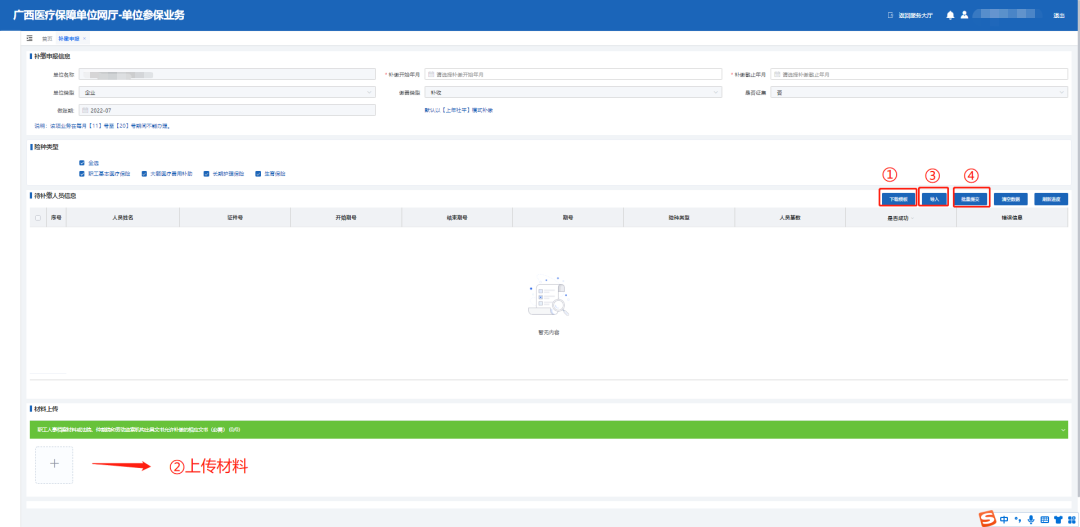Collapse the green material upload section
Viewport: 1080px width, 527px height.
(1061, 429)
